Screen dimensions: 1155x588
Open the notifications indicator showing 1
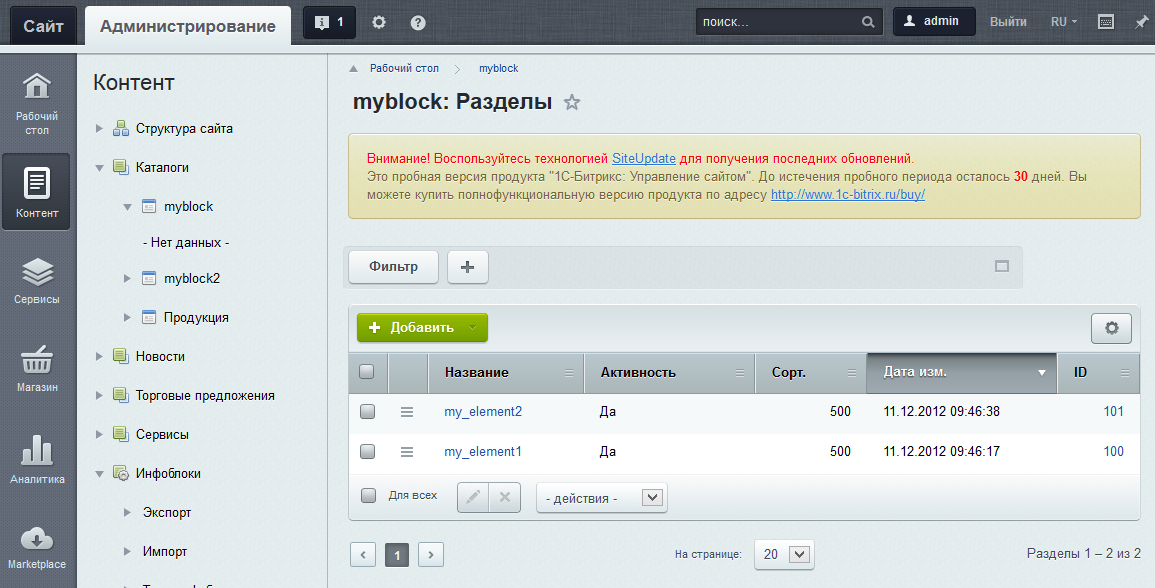click(x=329, y=23)
